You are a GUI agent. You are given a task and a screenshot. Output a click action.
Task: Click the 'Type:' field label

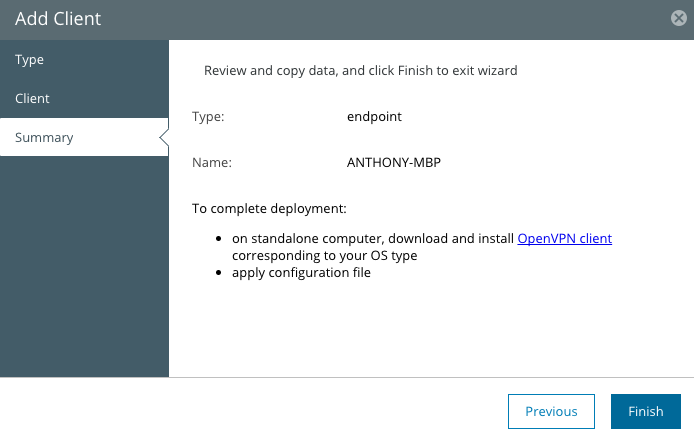(208, 117)
